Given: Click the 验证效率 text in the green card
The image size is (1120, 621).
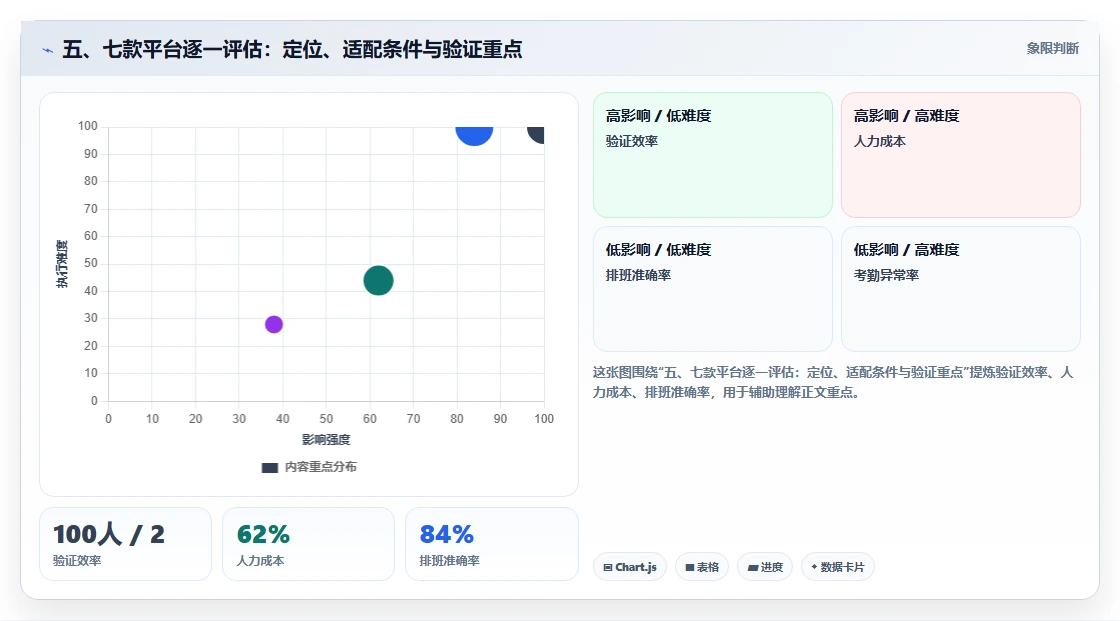Looking at the screenshot, I should pos(631,141).
